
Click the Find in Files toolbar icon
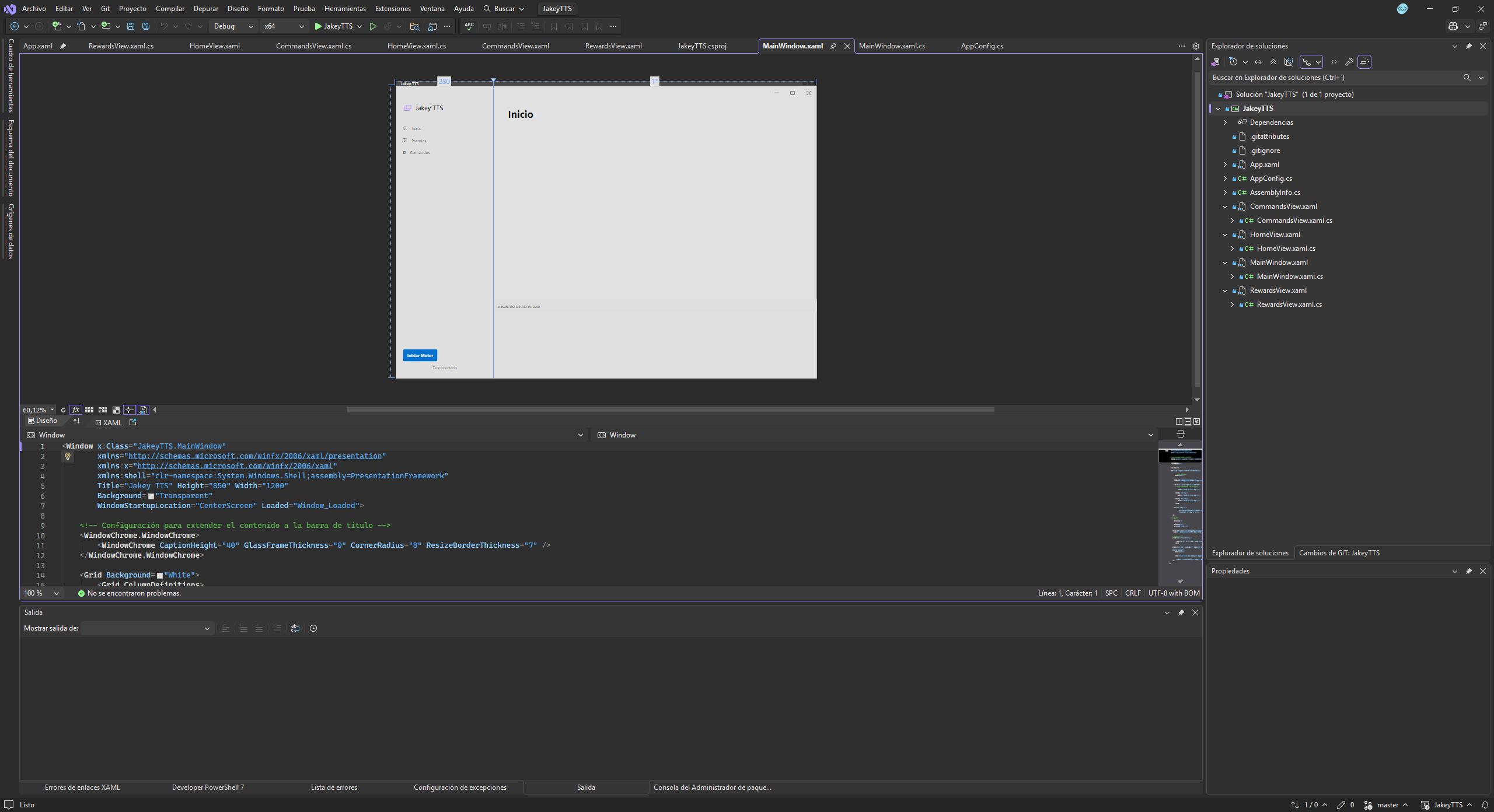tap(414, 26)
